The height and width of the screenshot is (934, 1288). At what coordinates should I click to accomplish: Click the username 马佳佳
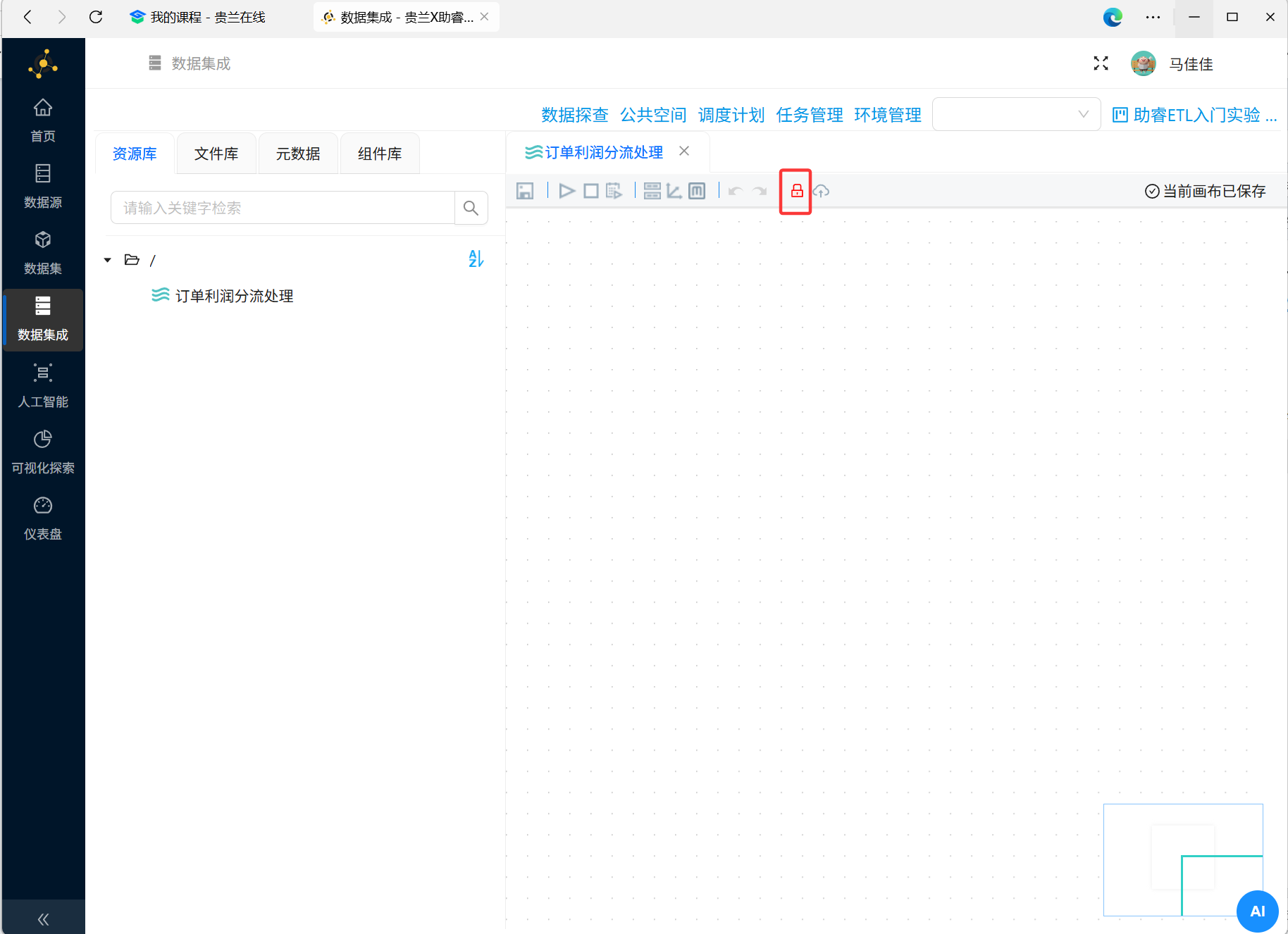tap(1191, 64)
